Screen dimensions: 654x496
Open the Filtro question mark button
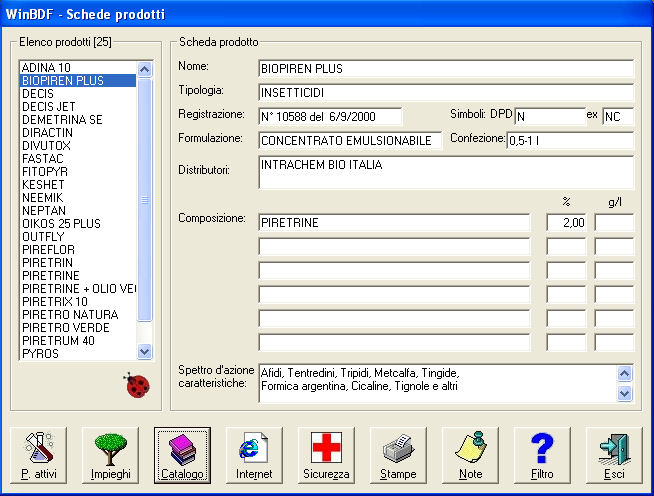pyautogui.click(x=542, y=456)
